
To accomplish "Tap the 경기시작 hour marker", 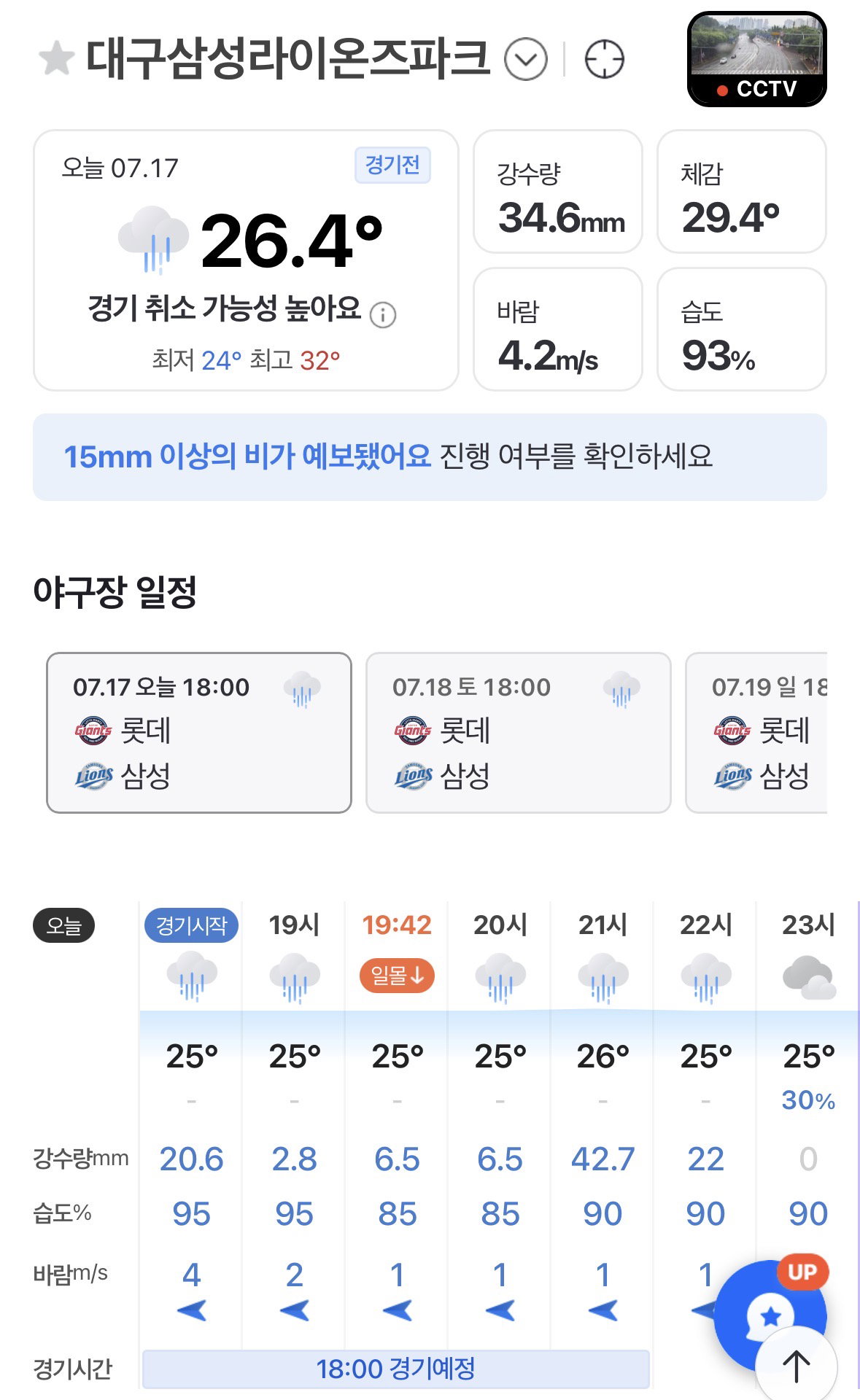I will (x=191, y=926).
